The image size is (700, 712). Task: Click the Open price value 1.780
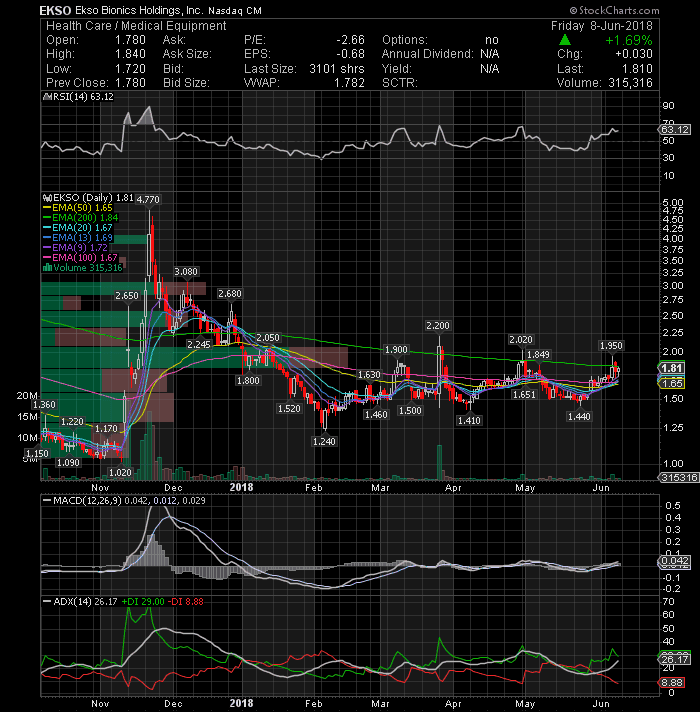(x=130, y=40)
